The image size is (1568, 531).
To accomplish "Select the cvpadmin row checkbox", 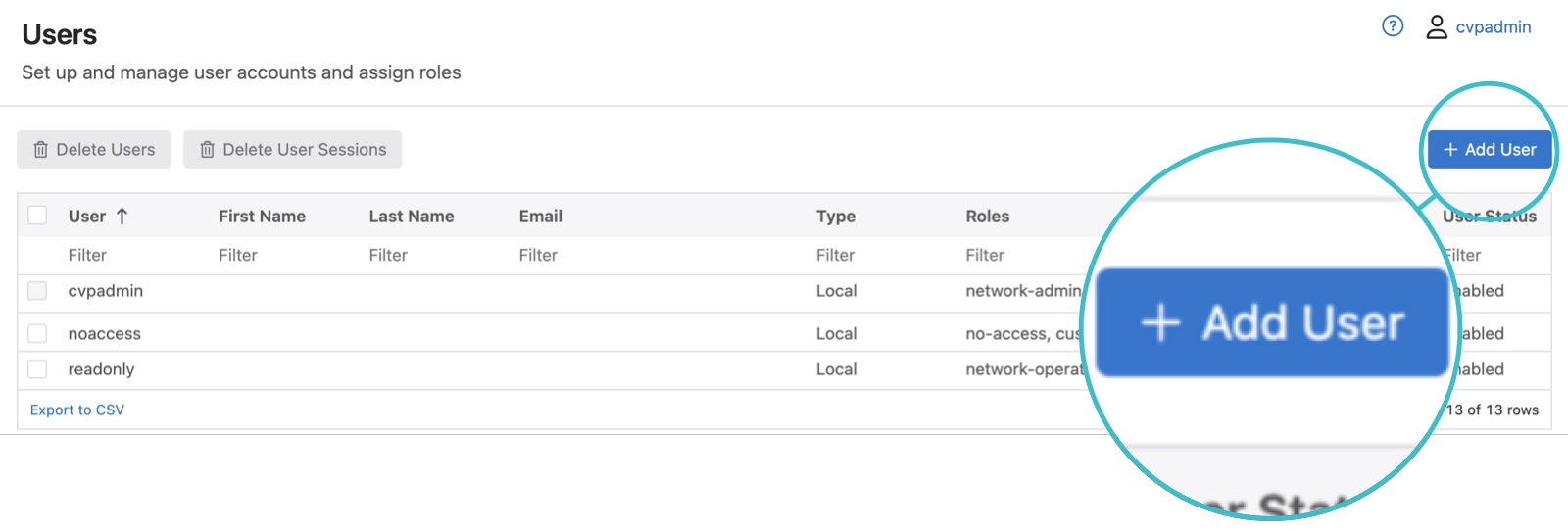I will pyautogui.click(x=37, y=291).
